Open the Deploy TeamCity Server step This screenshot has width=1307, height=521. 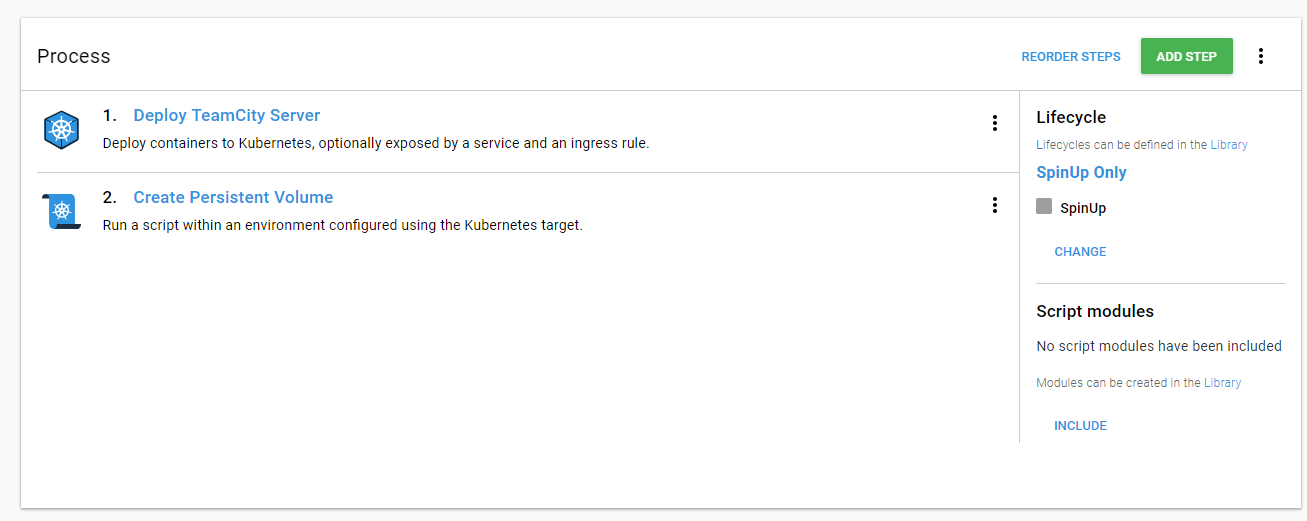point(227,115)
